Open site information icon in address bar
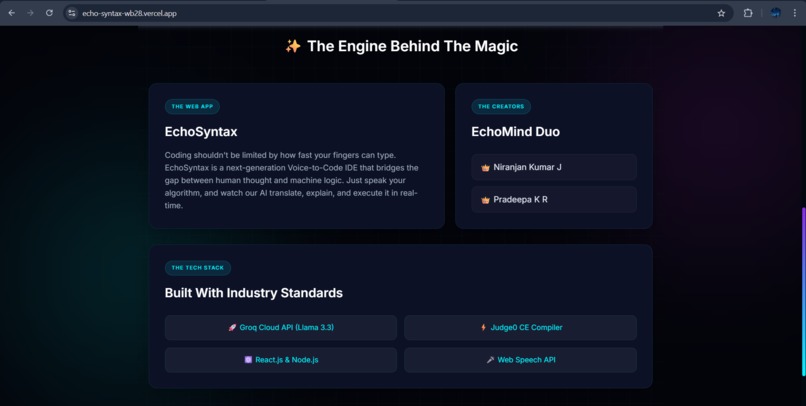 [x=72, y=13]
